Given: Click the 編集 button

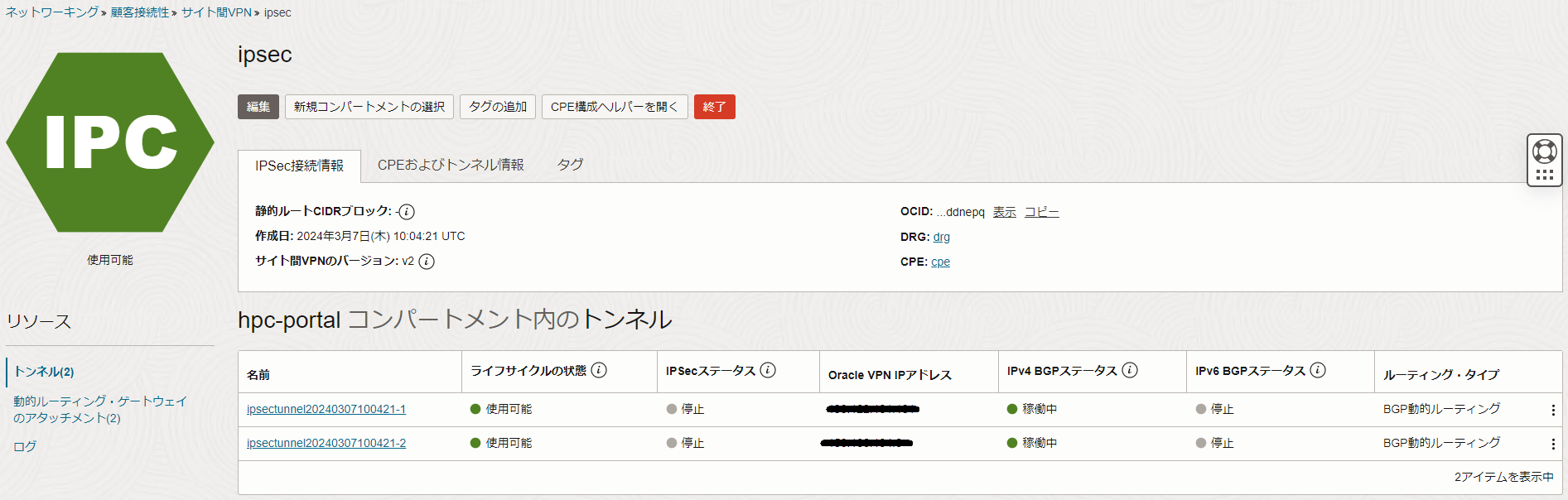Looking at the screenshot, I should (x=258, y=107).
